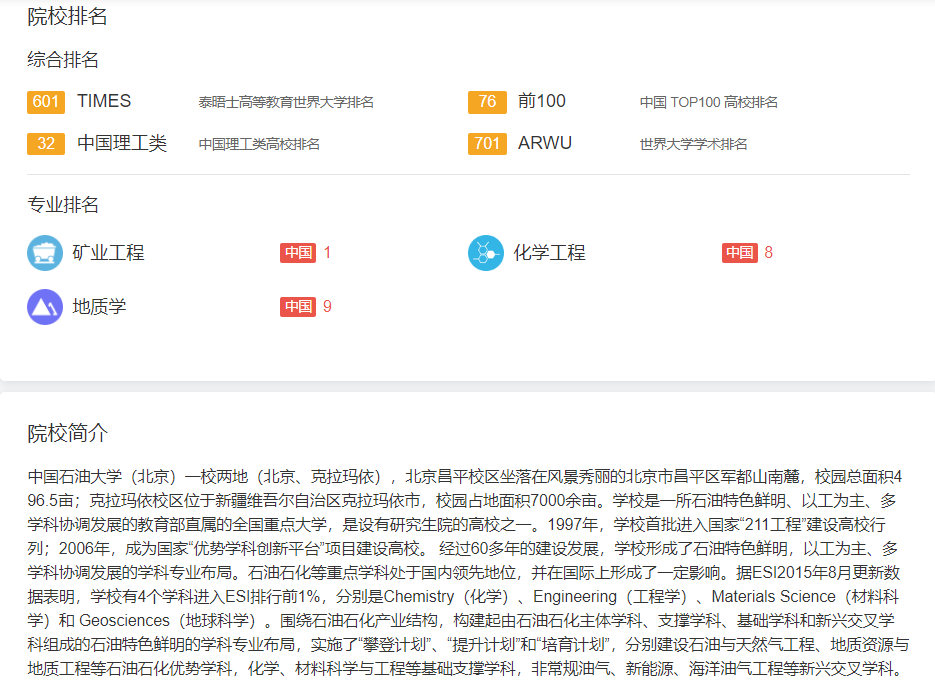Select the 地质学 major name
This screenshot has height=681, width=935.
click(99, 307)
